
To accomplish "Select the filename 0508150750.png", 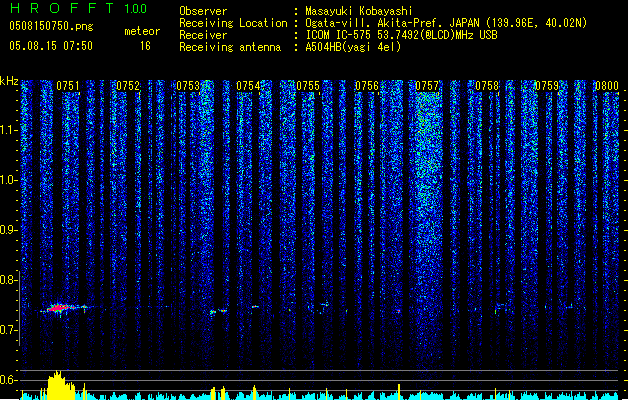I will (51, 26).
